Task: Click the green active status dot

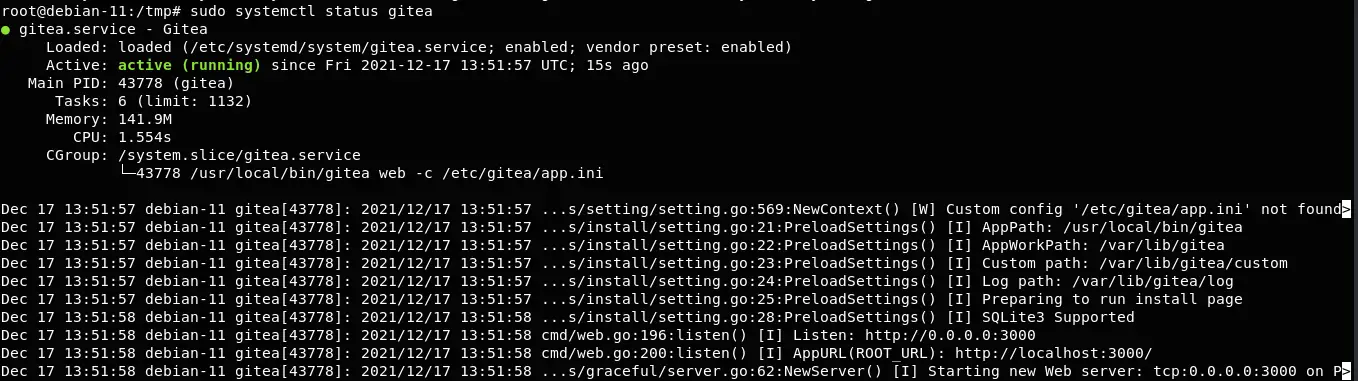Action: (6, 31)
